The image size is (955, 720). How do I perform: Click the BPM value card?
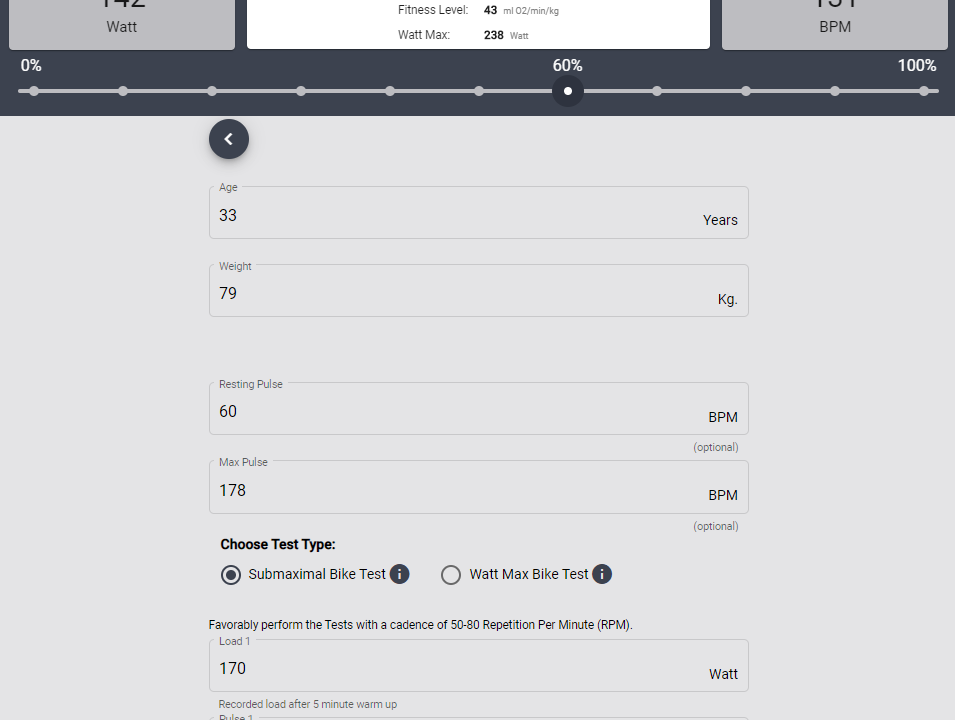835,22
